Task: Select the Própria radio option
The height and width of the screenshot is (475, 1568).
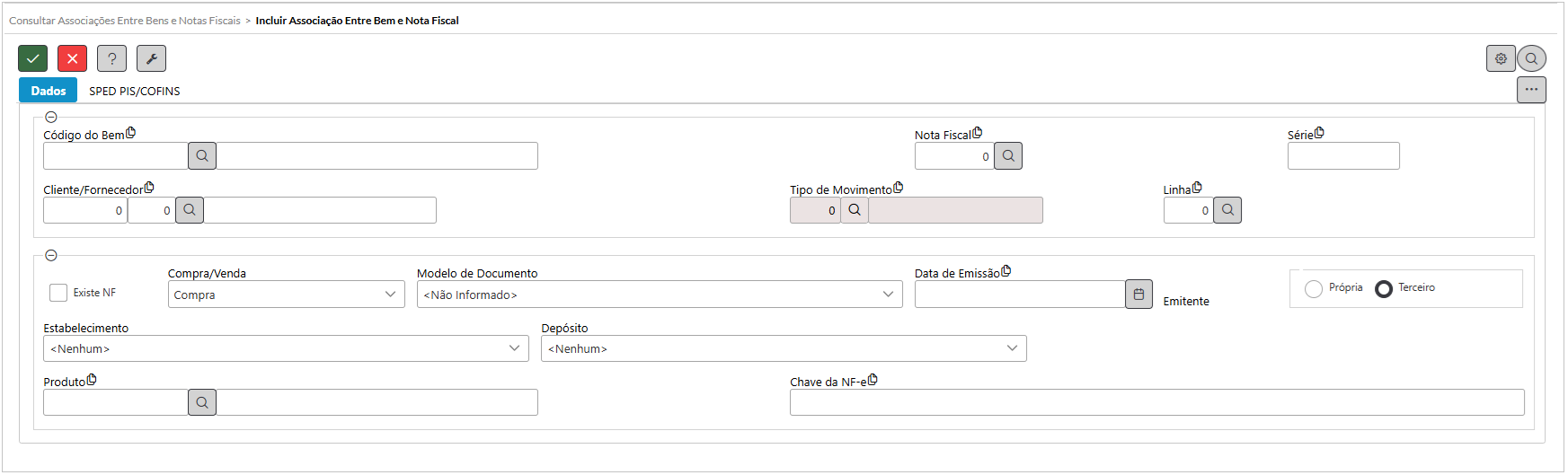Action: pyautogui.click(x=1314, y=289)
